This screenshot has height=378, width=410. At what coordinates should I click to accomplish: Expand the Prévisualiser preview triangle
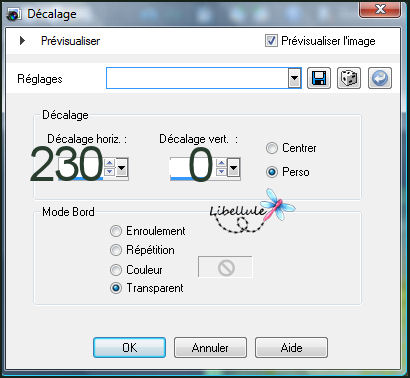(22, 41)
